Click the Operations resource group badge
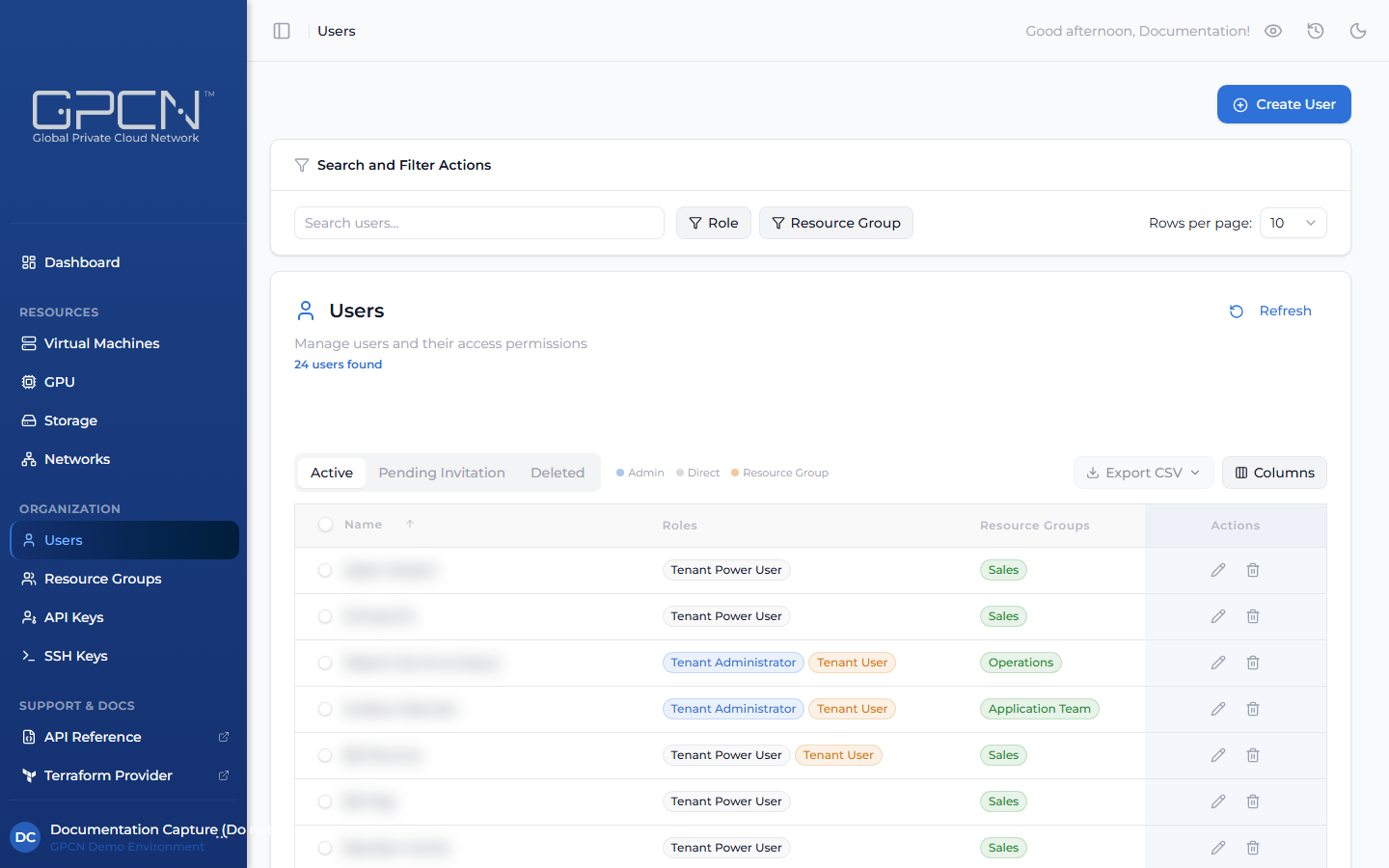This screenshot has width=1389, height=868. (1021, 663)
